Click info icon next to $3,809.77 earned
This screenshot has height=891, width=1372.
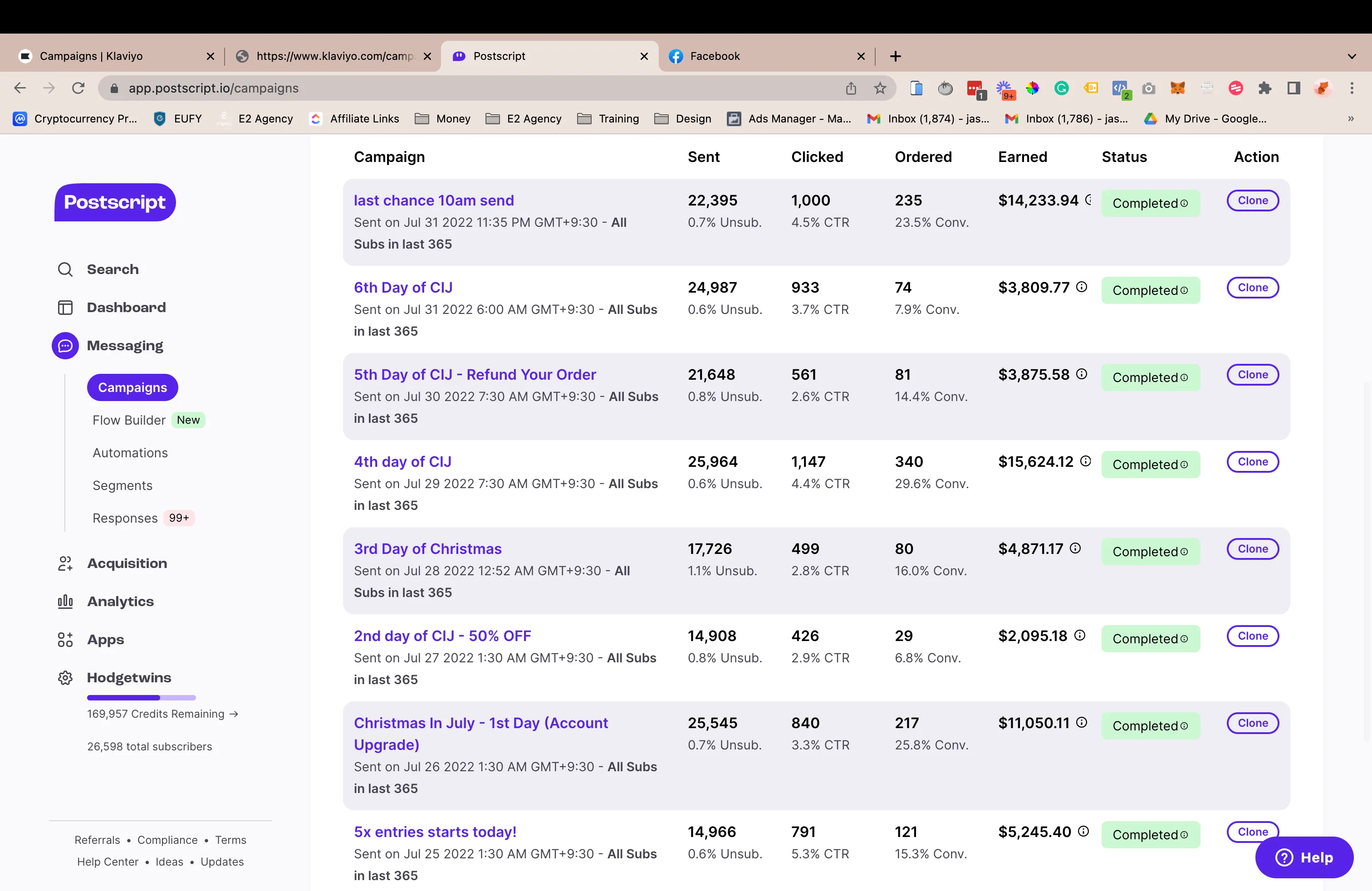click(1082, 287)
